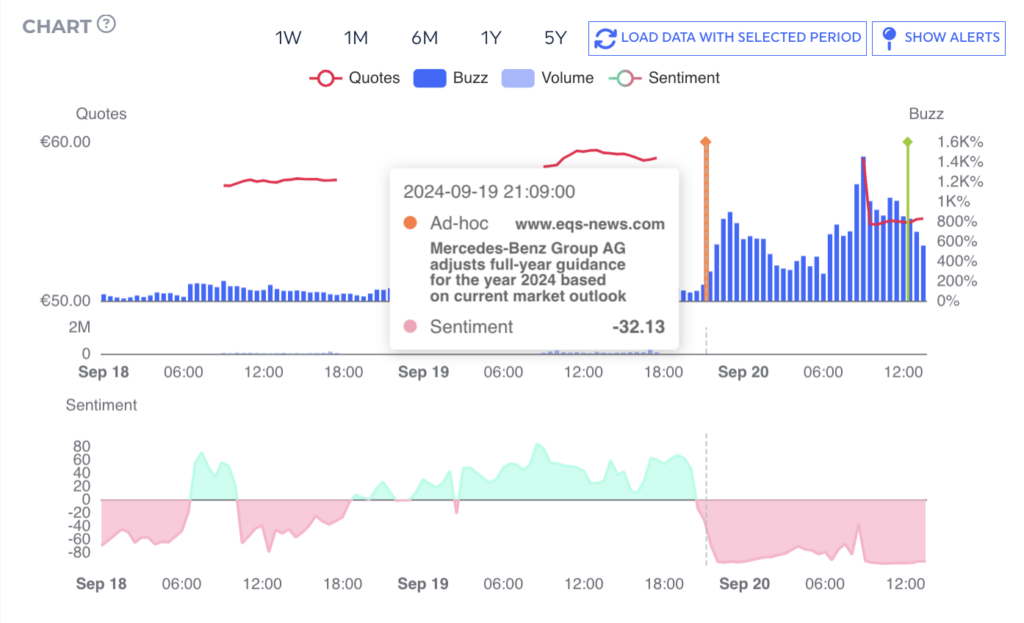Viewport: 1024px width, 623px height.
Task: Hide the Sentiment series via legend
Action: tap(665, 78)
